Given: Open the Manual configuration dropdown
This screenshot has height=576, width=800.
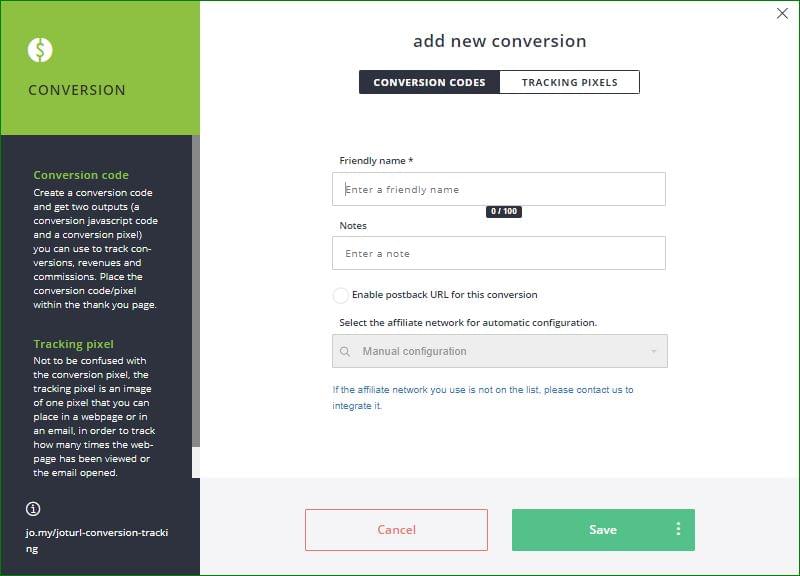Looking at the screenshot, I should pos(499,351).
